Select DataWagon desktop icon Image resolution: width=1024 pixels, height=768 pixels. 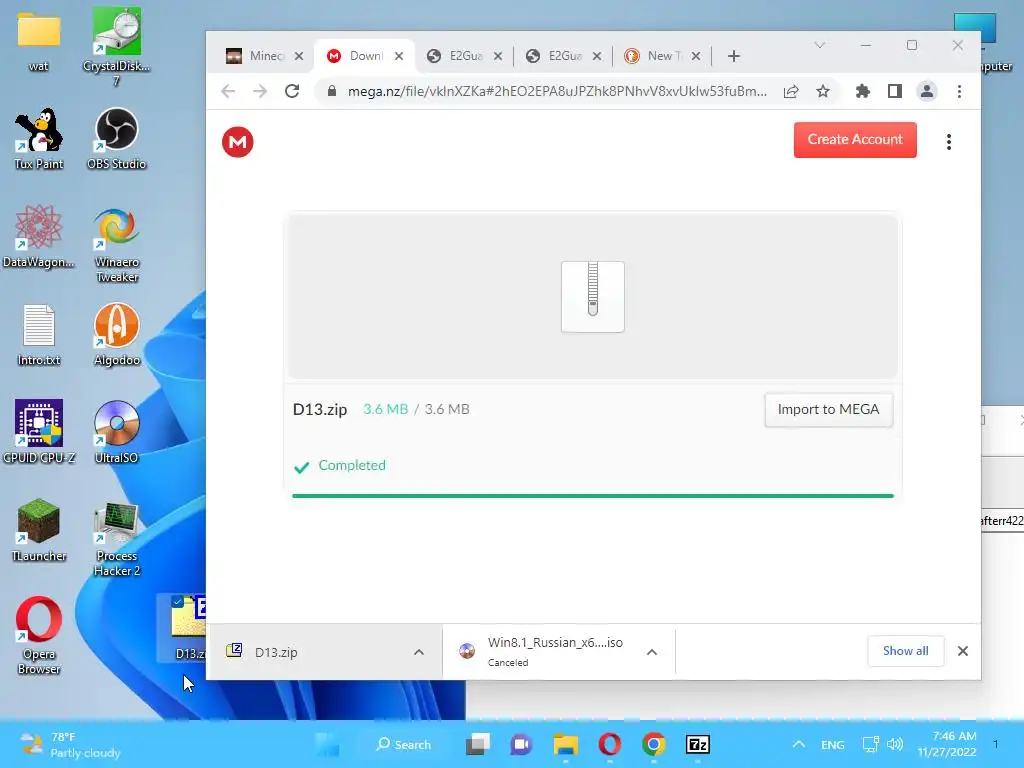click(x=39, y=237)
